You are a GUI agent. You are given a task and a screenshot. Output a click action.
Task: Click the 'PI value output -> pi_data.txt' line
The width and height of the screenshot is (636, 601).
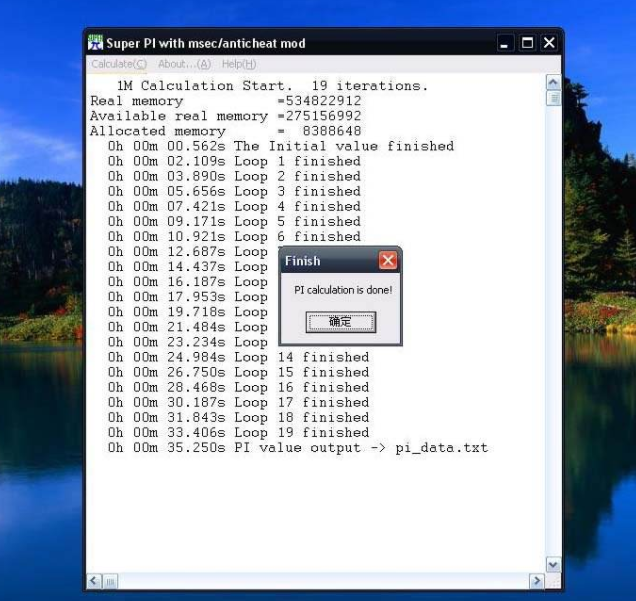point(298,448)
